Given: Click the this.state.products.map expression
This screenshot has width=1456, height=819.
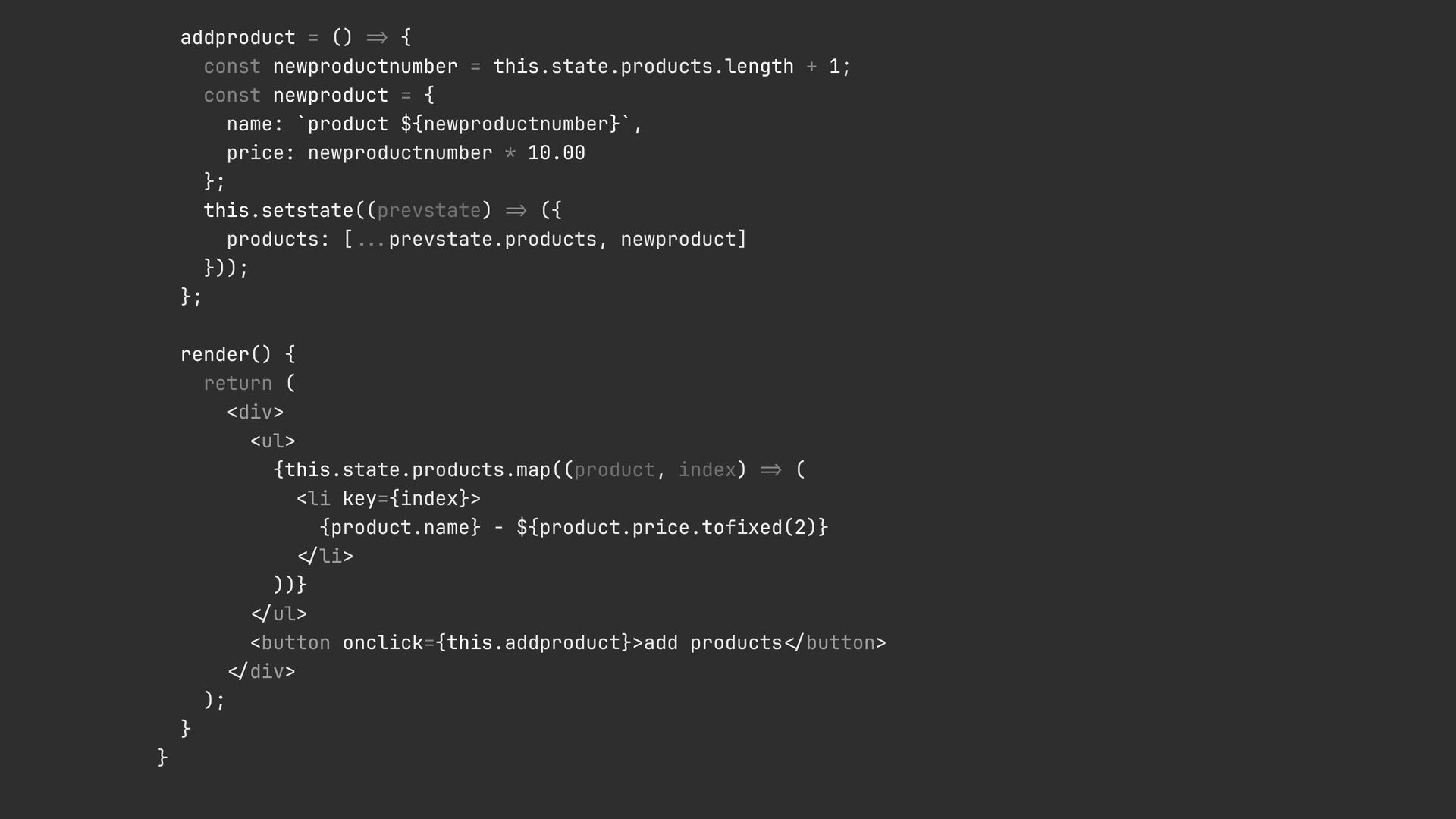Looking at the screenshot, I should pos(417,469).
